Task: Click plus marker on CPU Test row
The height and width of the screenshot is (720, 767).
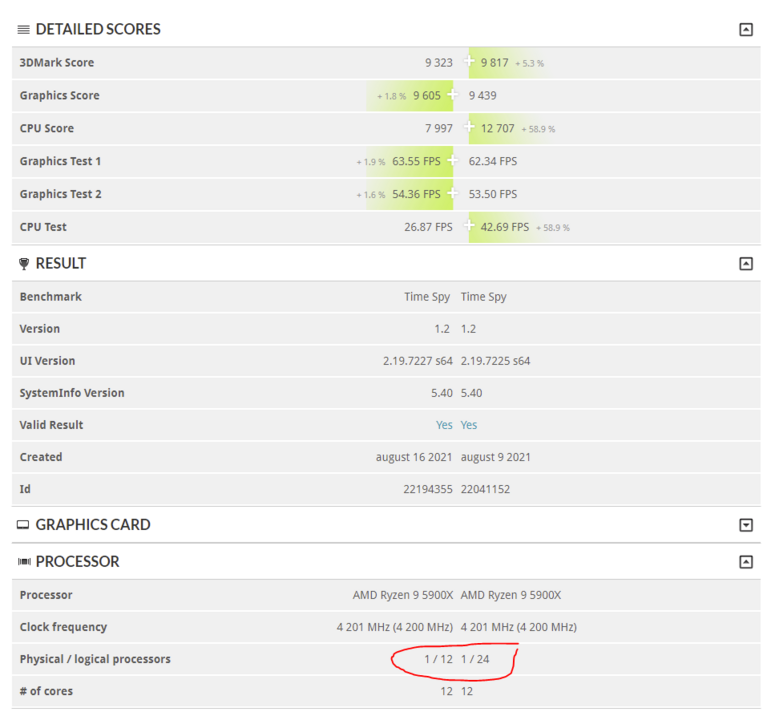Action: pyautogui.click(x=469, y=225)
